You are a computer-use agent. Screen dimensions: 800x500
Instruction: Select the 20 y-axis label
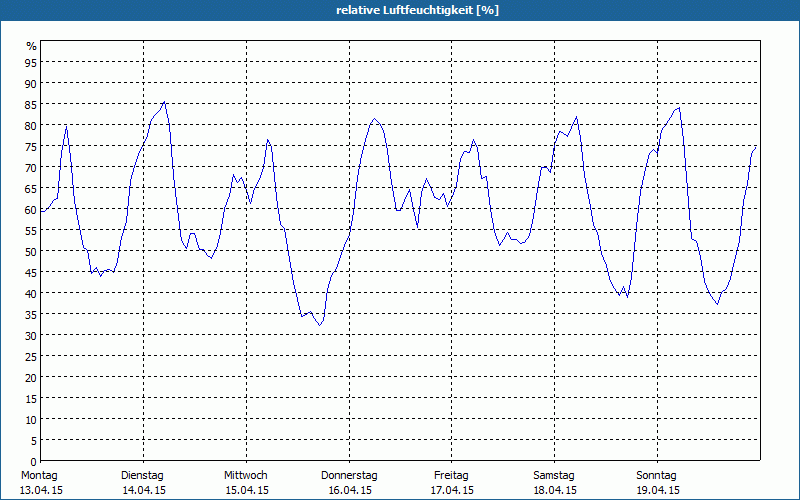pos(31,378)
